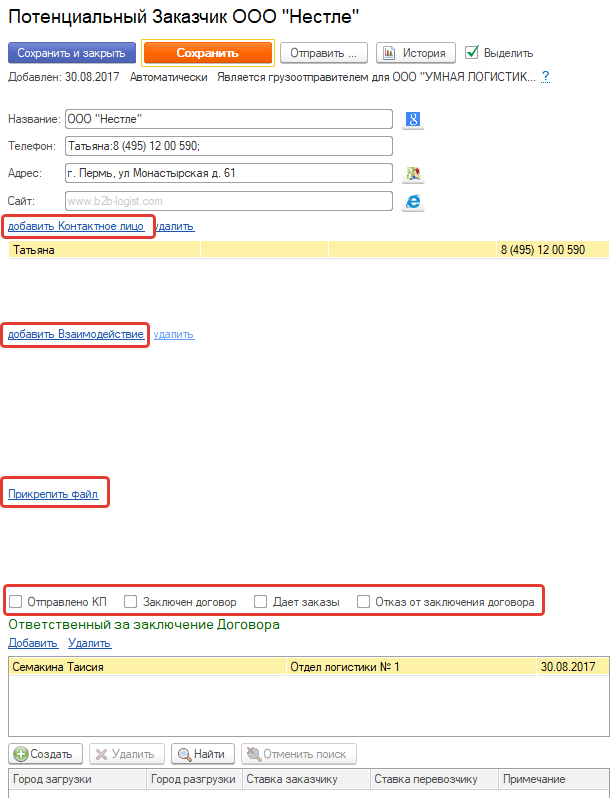Open address on map icon
The height and width of the screenshot is (800, 615).
pos(412,174)
